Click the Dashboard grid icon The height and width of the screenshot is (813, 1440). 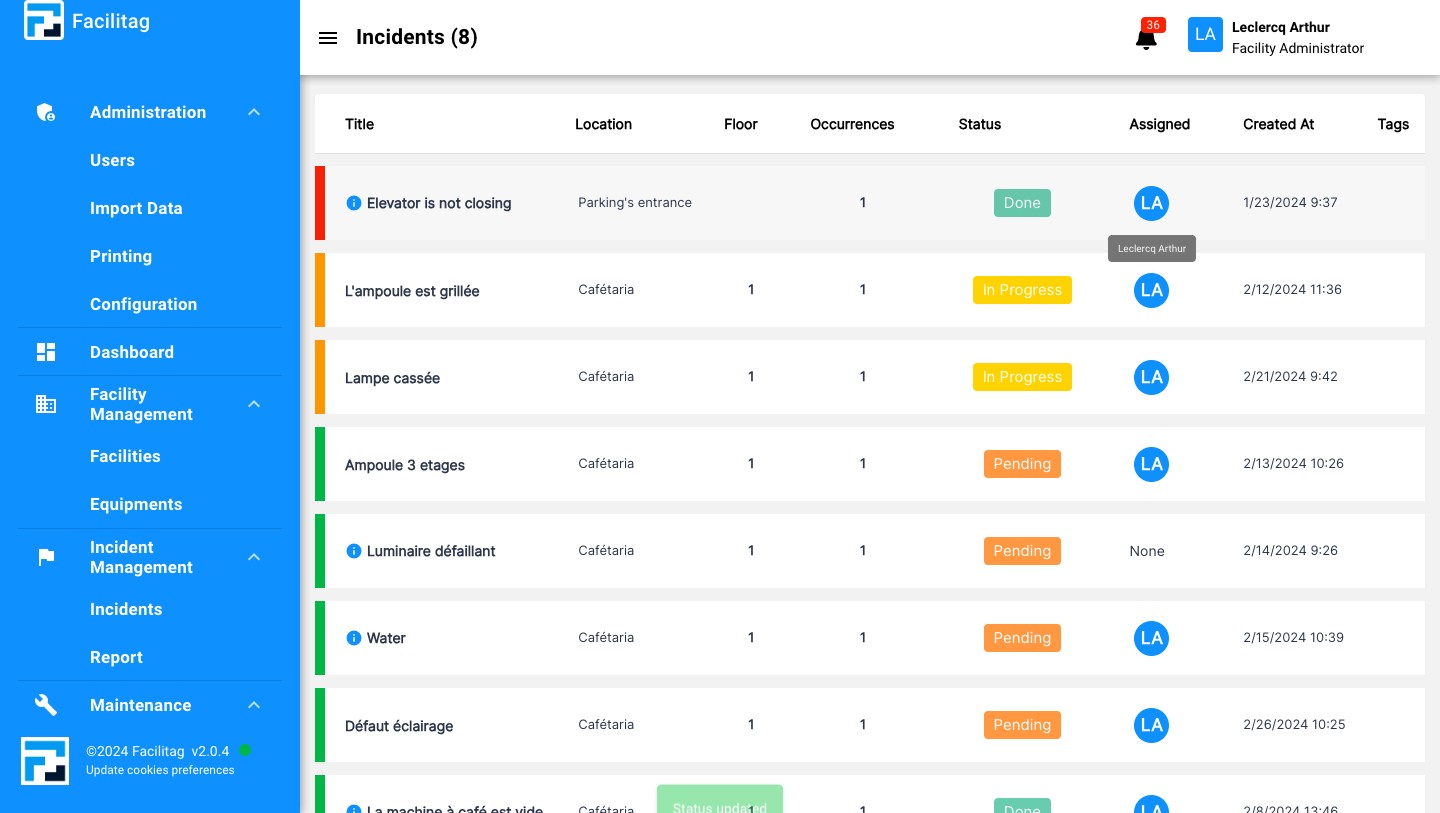click(x=46, y=352)
